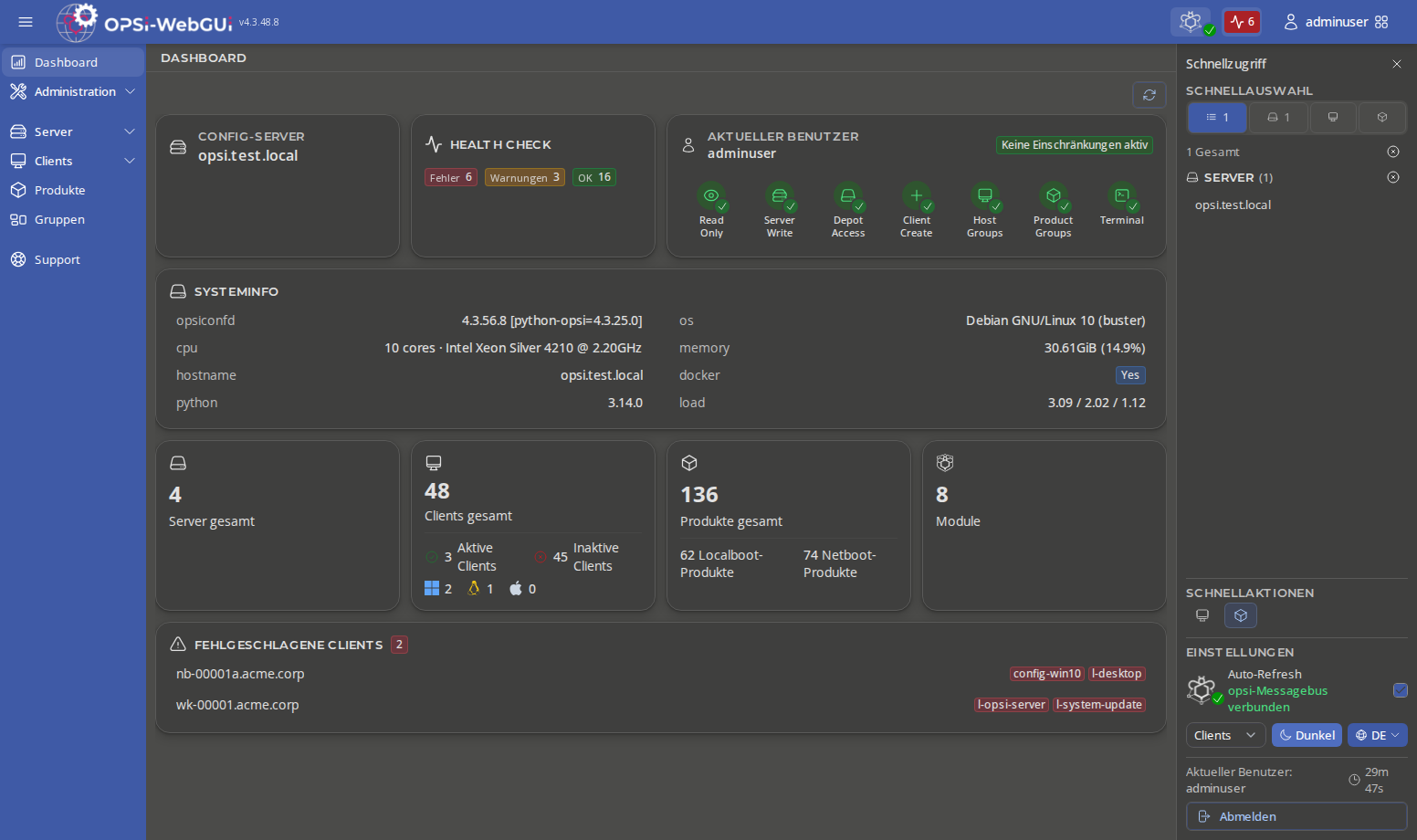The width and height of the screenshot is (1417, 840).
Task: Click the l-desktop failed product tag
Action: pos(1117,674)
